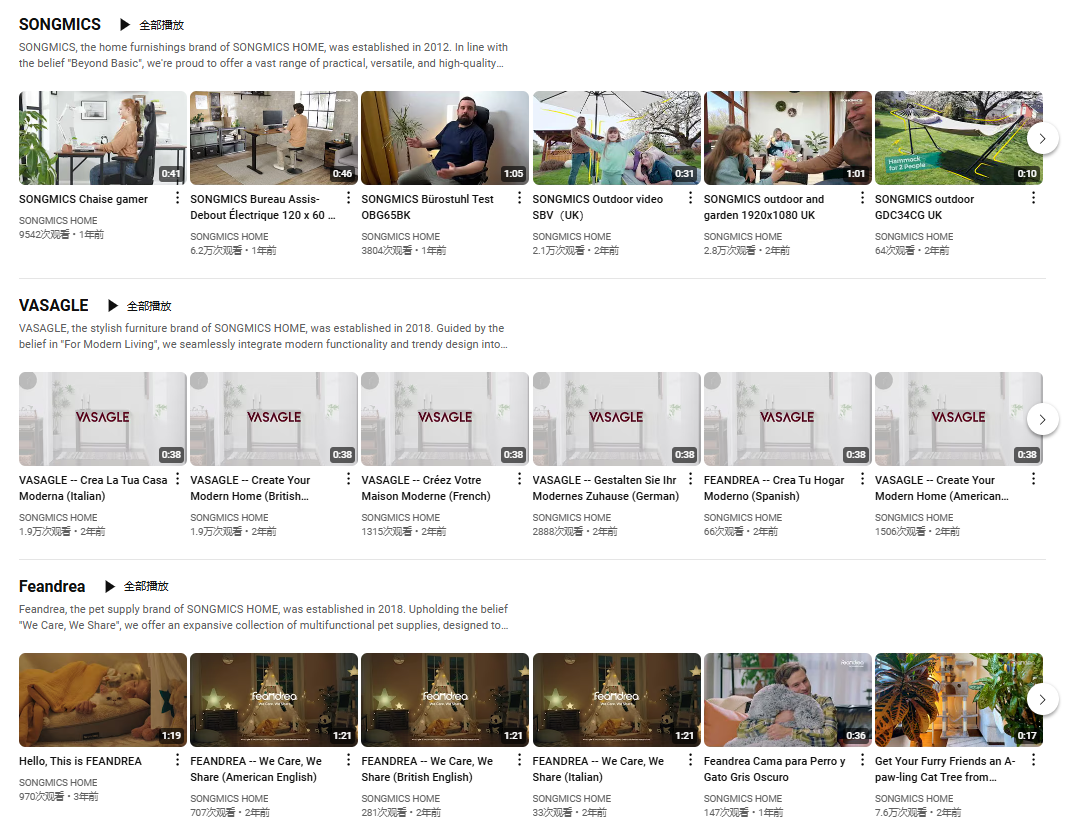Viewport: 1067px width, 830px height.
Task: Open three-dot menu for SONGMICS outdoor GDC34CG UK
Action: pyautogui.click(x=1033, y=198)
